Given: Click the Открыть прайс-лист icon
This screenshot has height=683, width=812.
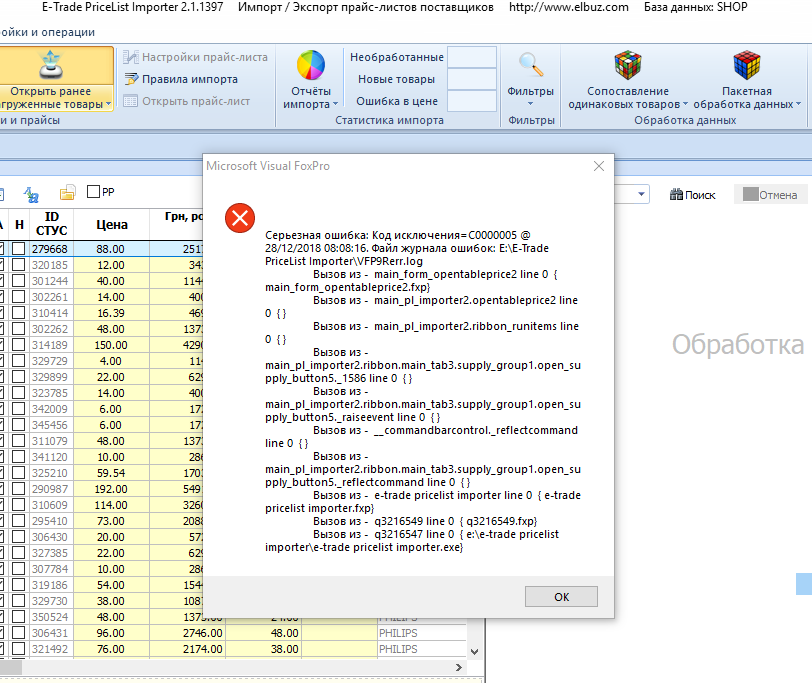Looking at the screenshot, I should coord(130,101).
